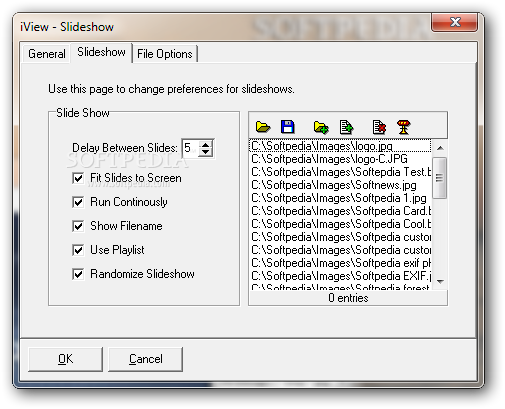Toggle Use Playlist checkbox
The width and height of the screenshot is (505, 409).
point(78,250)
